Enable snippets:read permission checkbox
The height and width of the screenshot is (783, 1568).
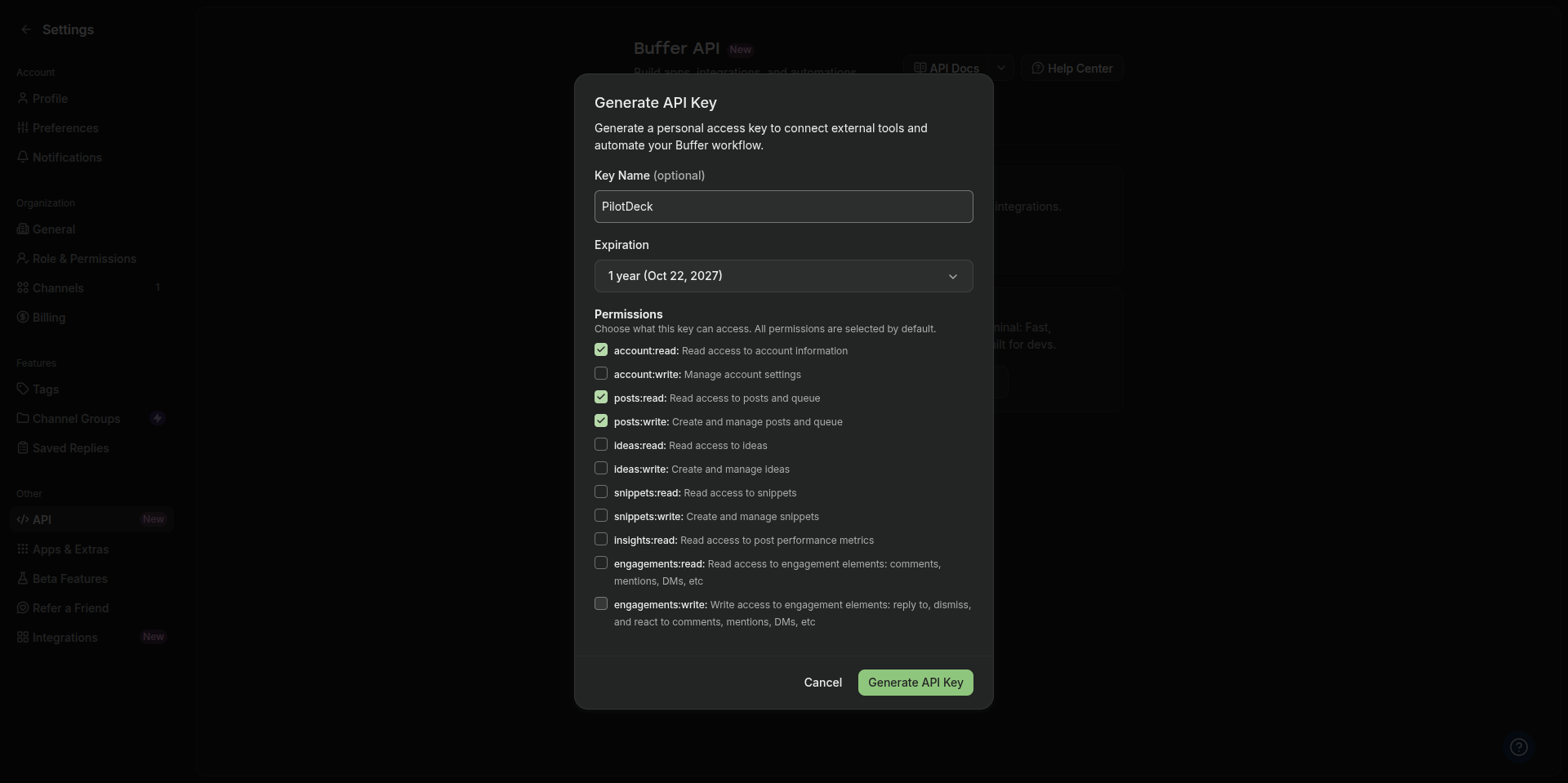pos(601,492)
